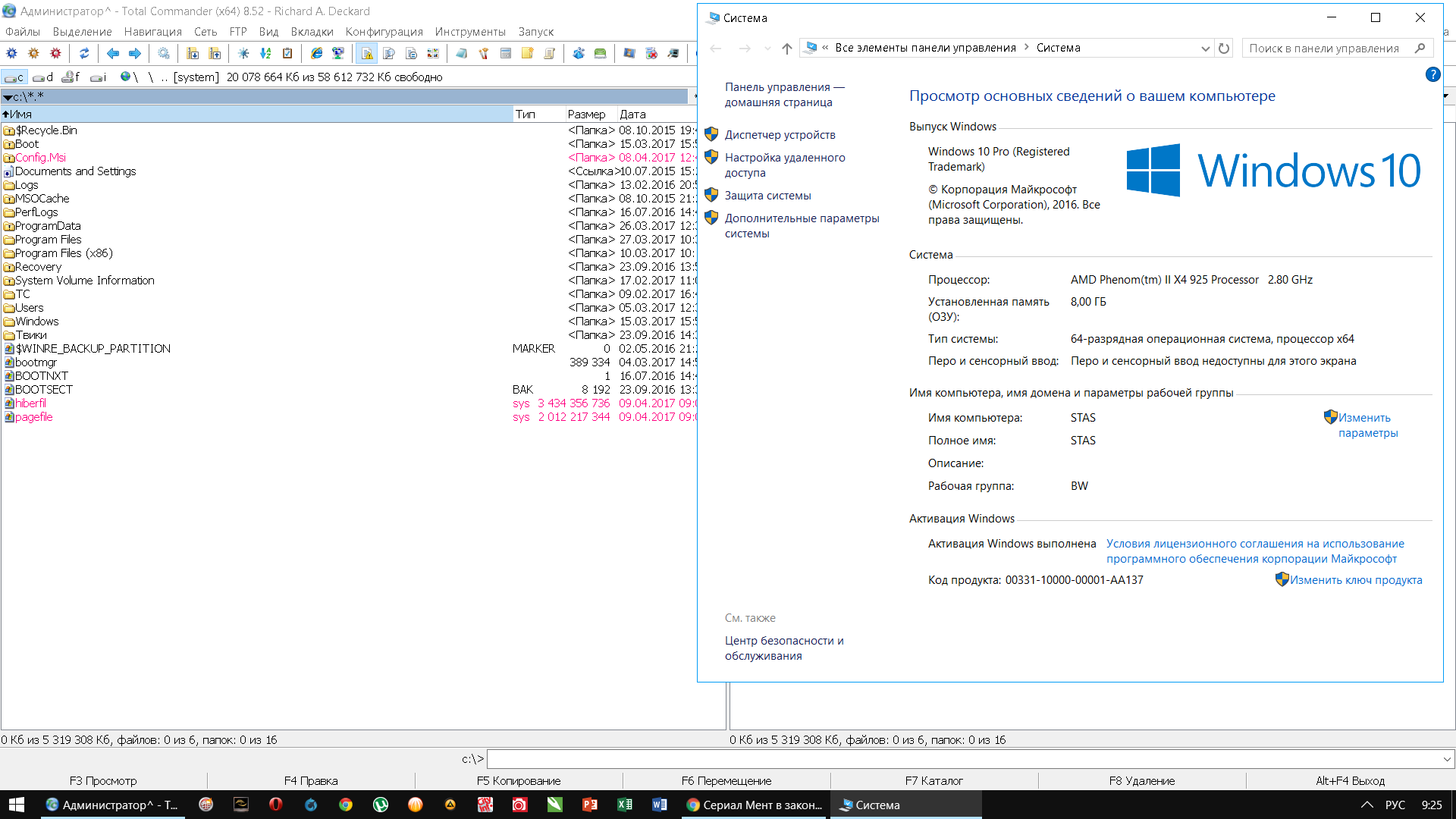Switch to drive d button
Screen dimensions: 1456x819
click(x=43, y=77)
